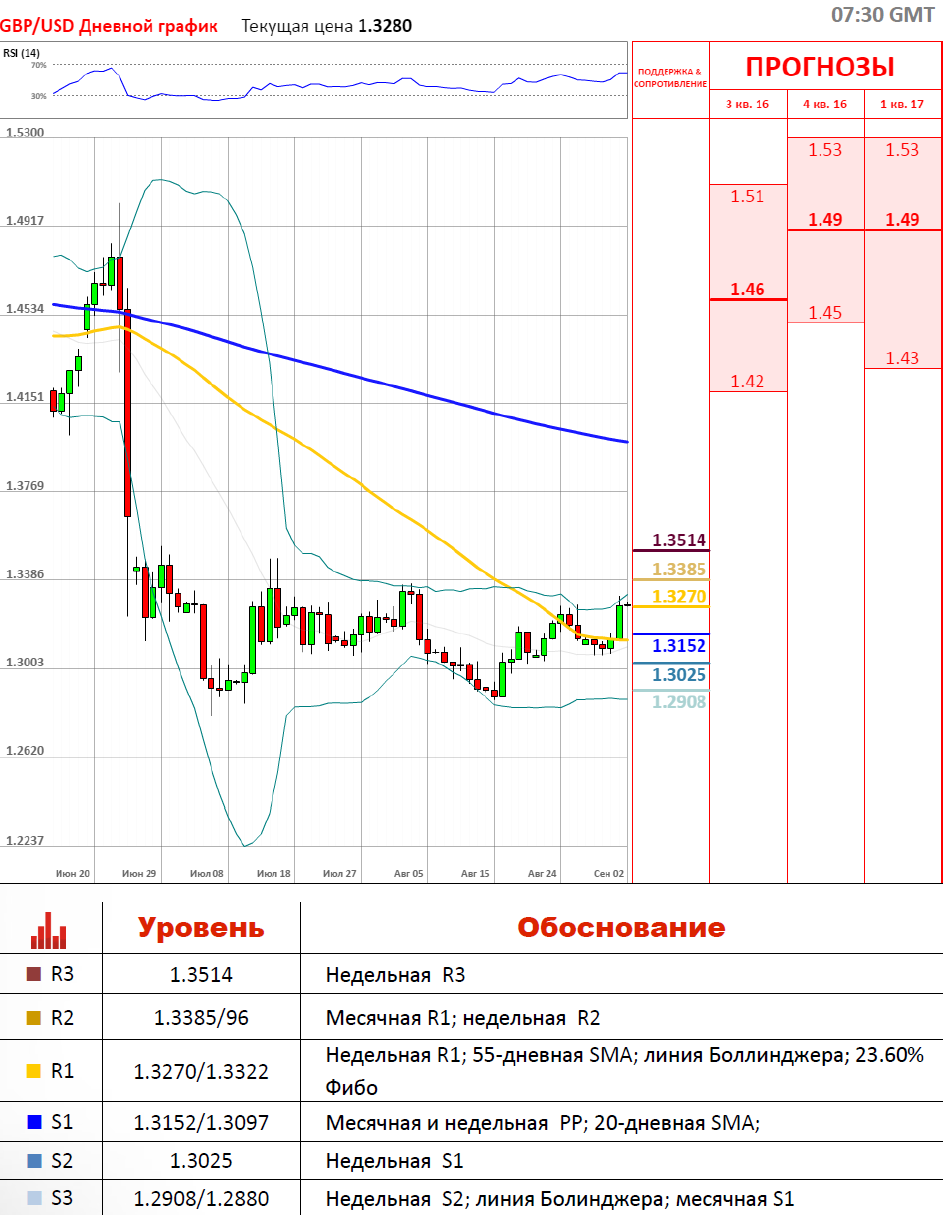Click the RSI '30%' level label
This screenshot has width=947, height=1215.
click(x=39, y=96)
